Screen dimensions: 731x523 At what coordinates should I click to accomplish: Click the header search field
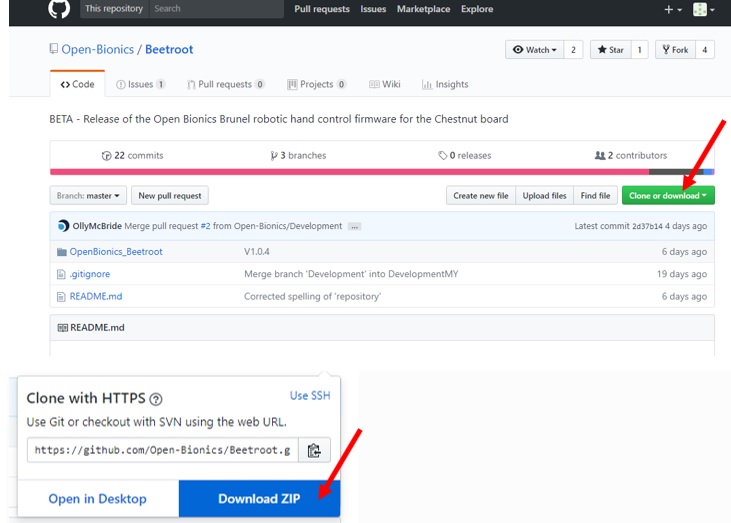tap(216, 9)
